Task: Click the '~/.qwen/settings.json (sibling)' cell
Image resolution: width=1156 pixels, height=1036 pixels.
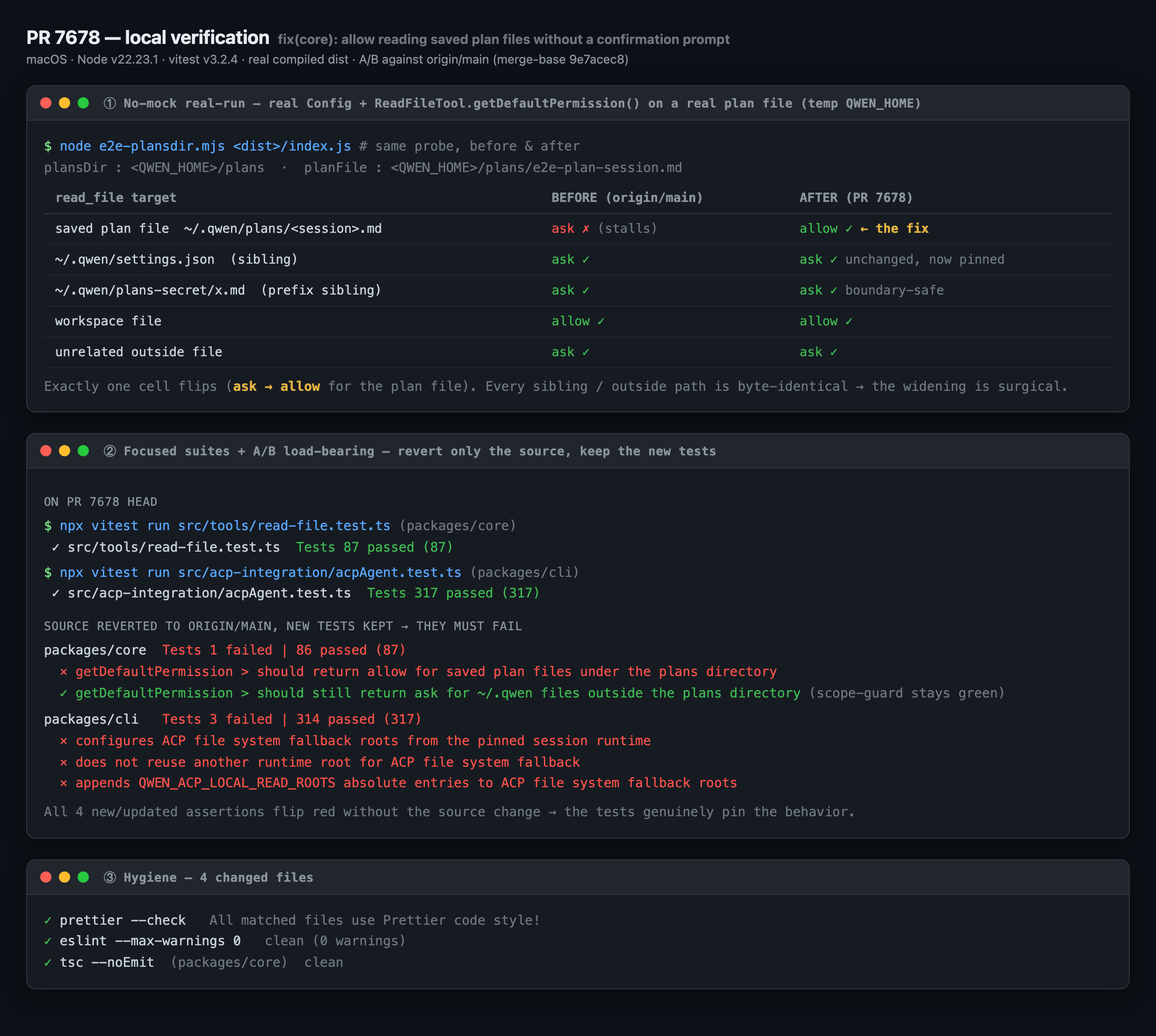Action: click(x=176, y=259)
